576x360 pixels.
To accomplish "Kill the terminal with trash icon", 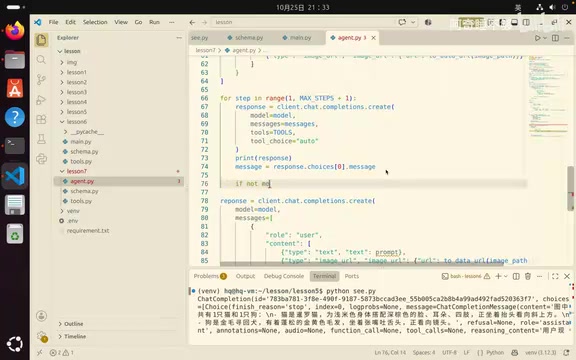I will [528, 276].
